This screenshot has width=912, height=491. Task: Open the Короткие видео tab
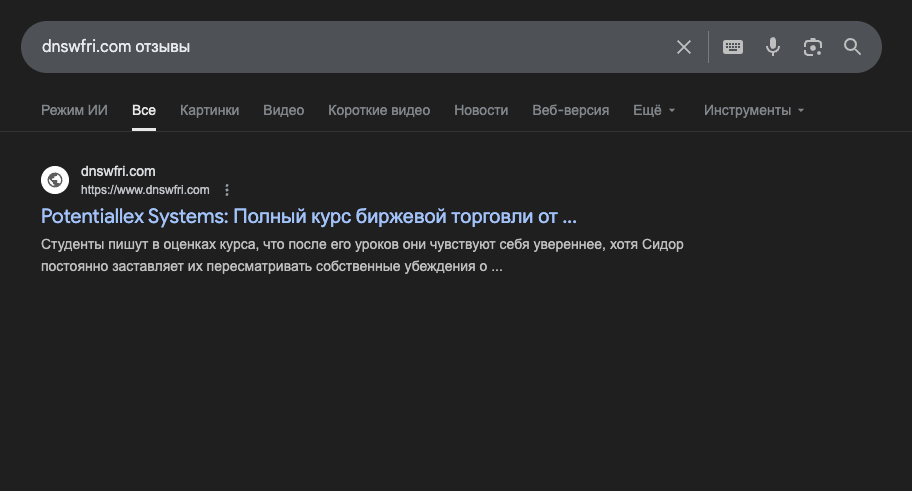click(379, 110)
